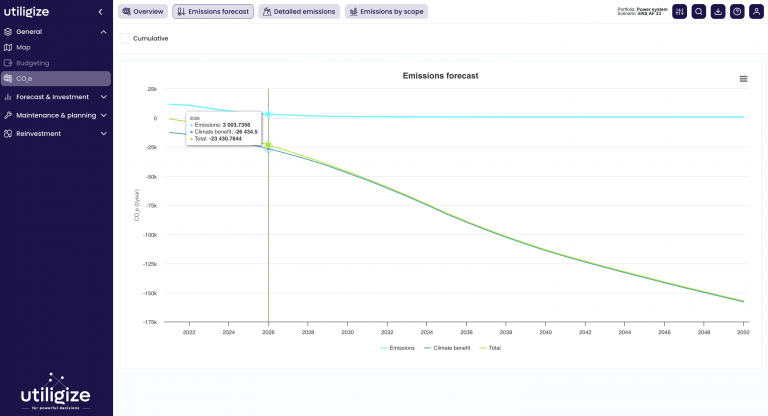Enable the Cumulative checkbox
768x416 pixels.
(x=125, y=38)
